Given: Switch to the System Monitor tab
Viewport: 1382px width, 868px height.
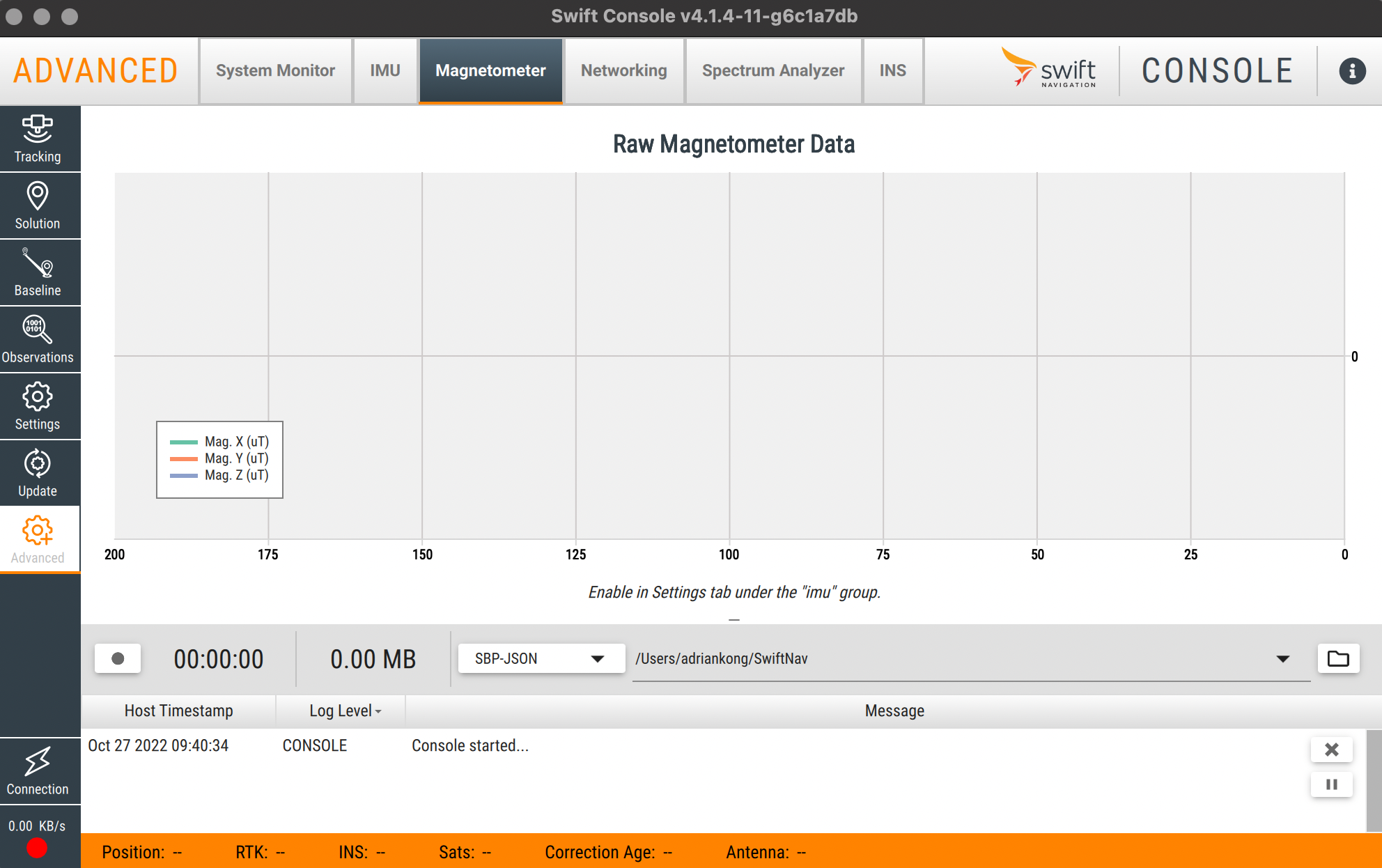Looking at the screenshot, I should [x=275, y=71].
